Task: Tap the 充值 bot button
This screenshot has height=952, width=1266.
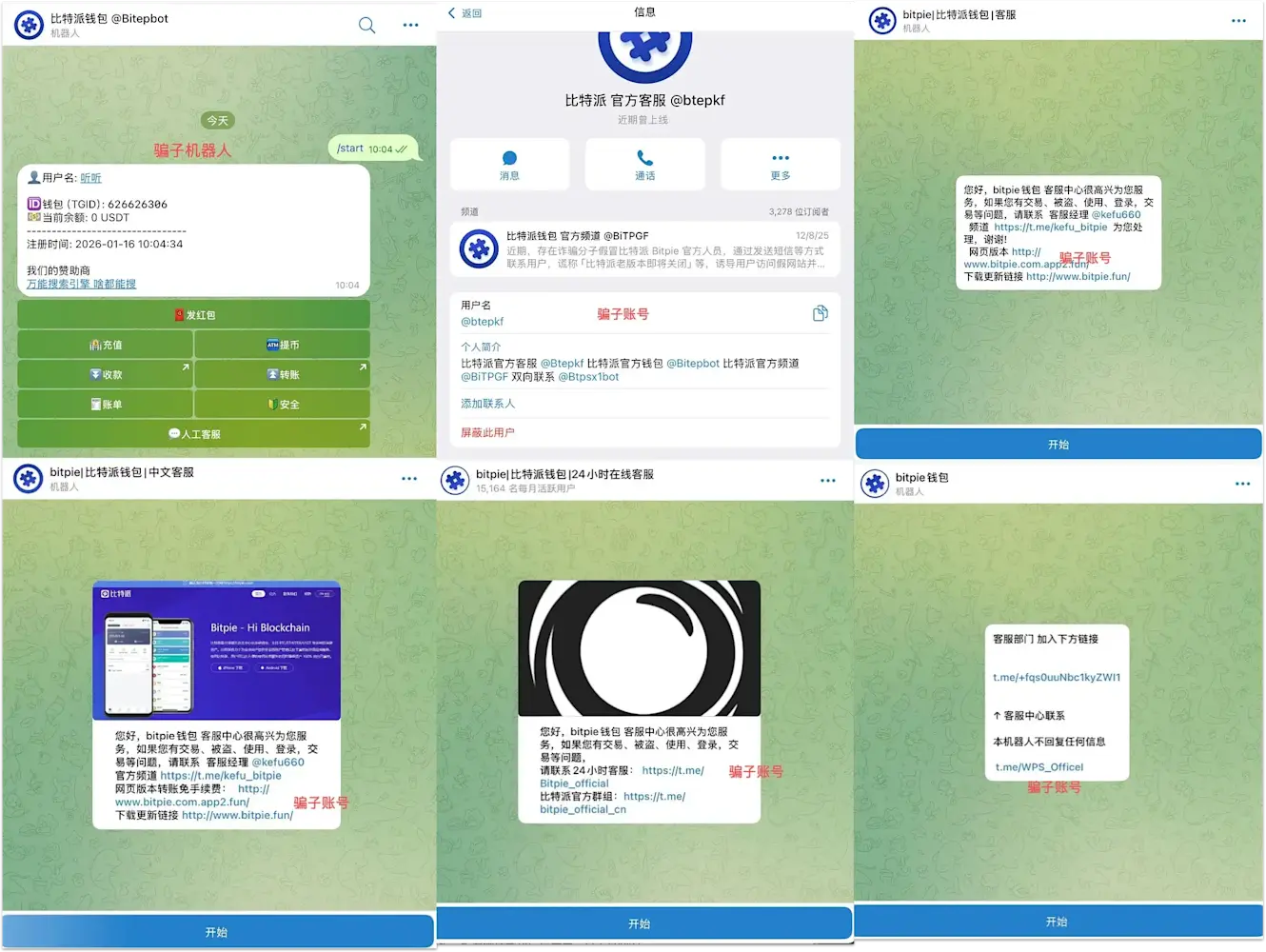Action: pos(106,345)
